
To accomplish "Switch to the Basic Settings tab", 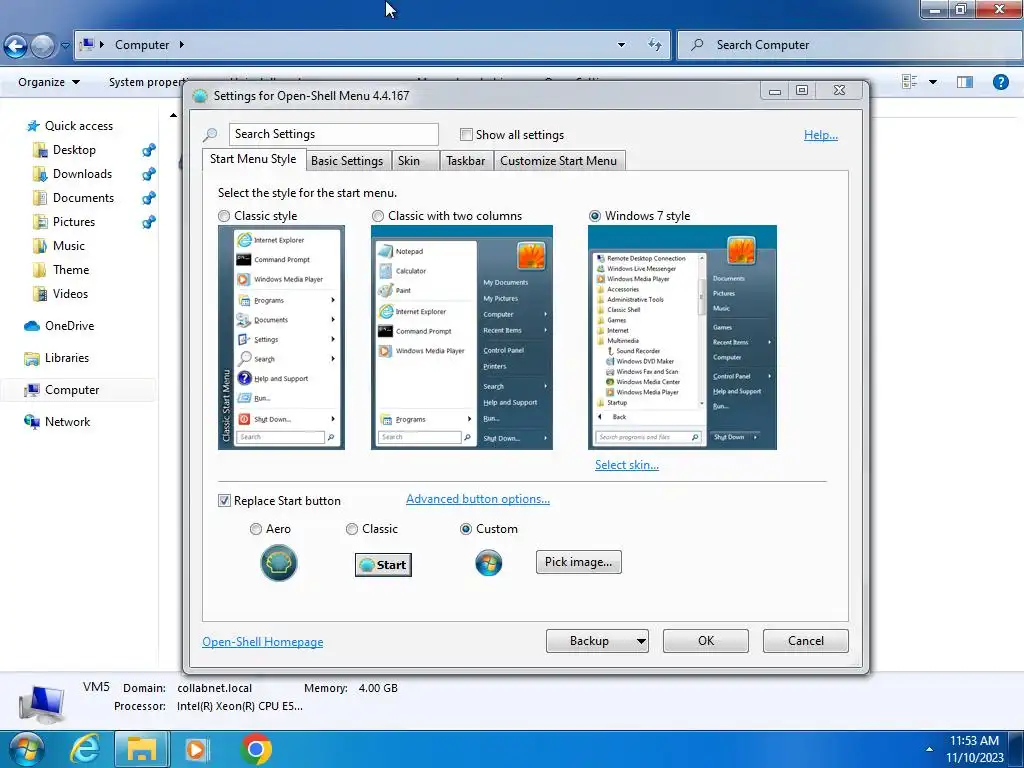I will 347,161.
